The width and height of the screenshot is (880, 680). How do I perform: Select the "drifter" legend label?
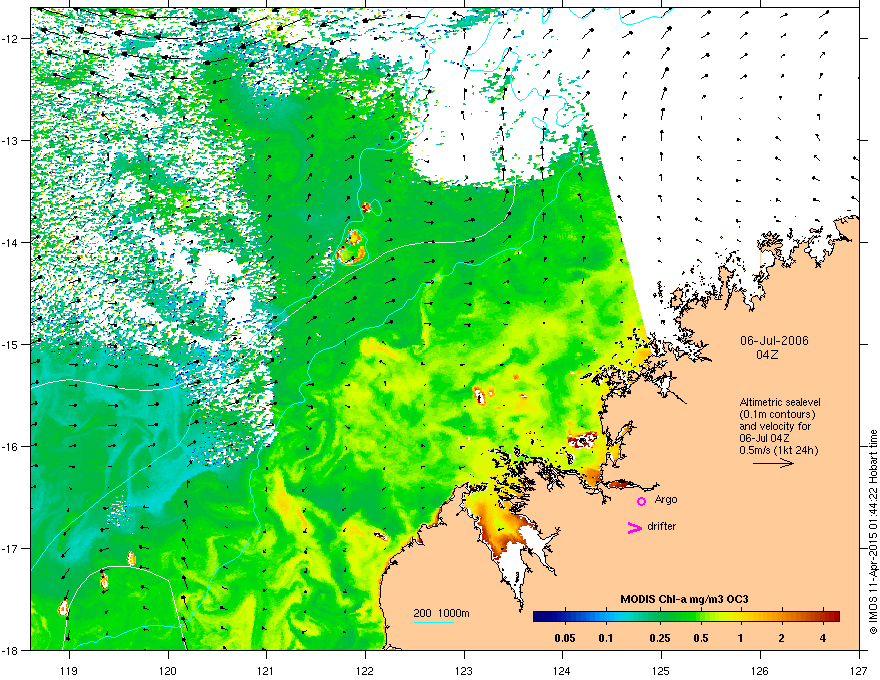662,526
